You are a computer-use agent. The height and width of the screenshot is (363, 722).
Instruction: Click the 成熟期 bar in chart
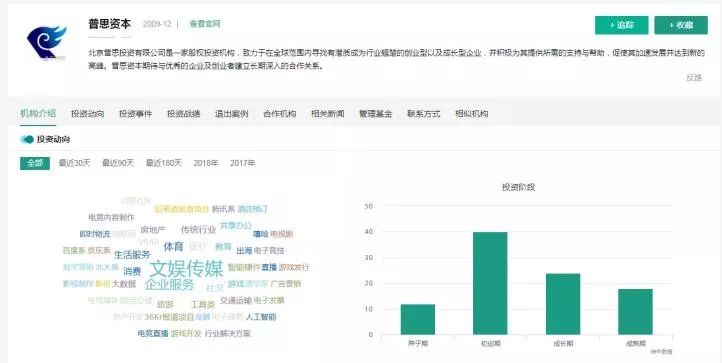pyautogui.click(x=635, y=312)
